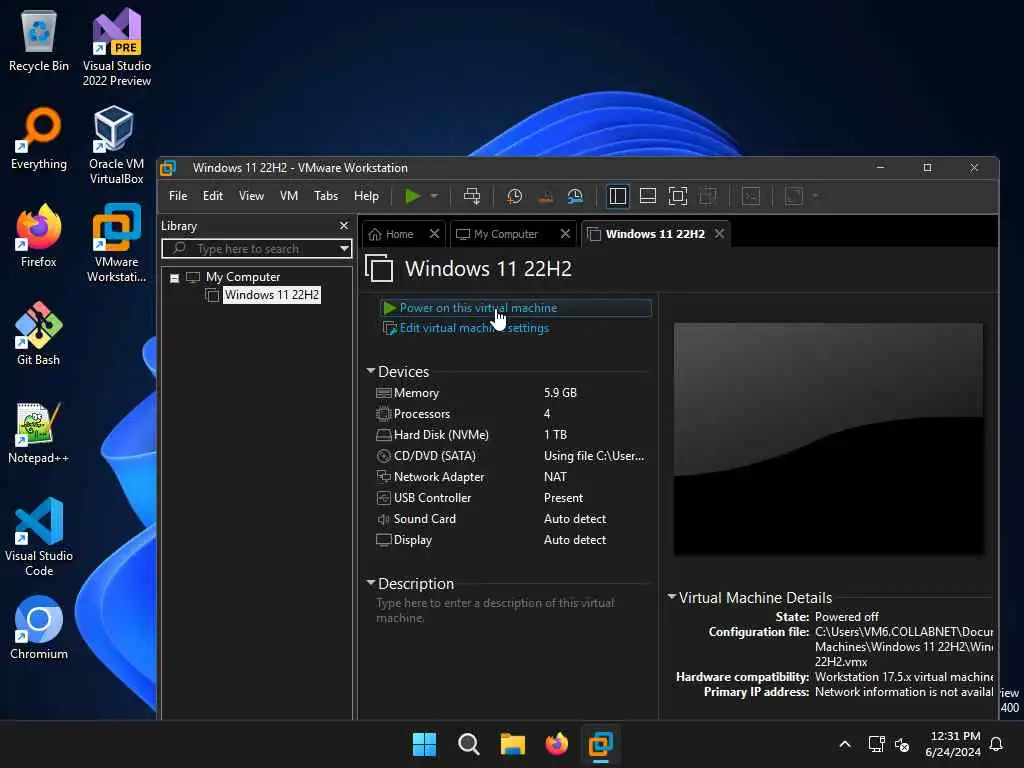Click the Recycle Bin desktop icon
This screenshot has width=1024, height=768.
(x=39, y=40)
